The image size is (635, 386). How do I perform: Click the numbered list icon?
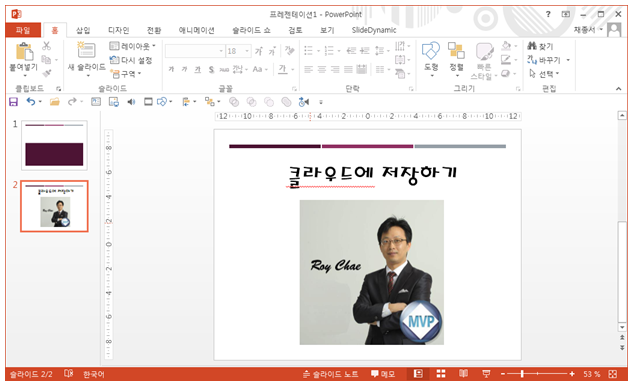click(329, 51)
